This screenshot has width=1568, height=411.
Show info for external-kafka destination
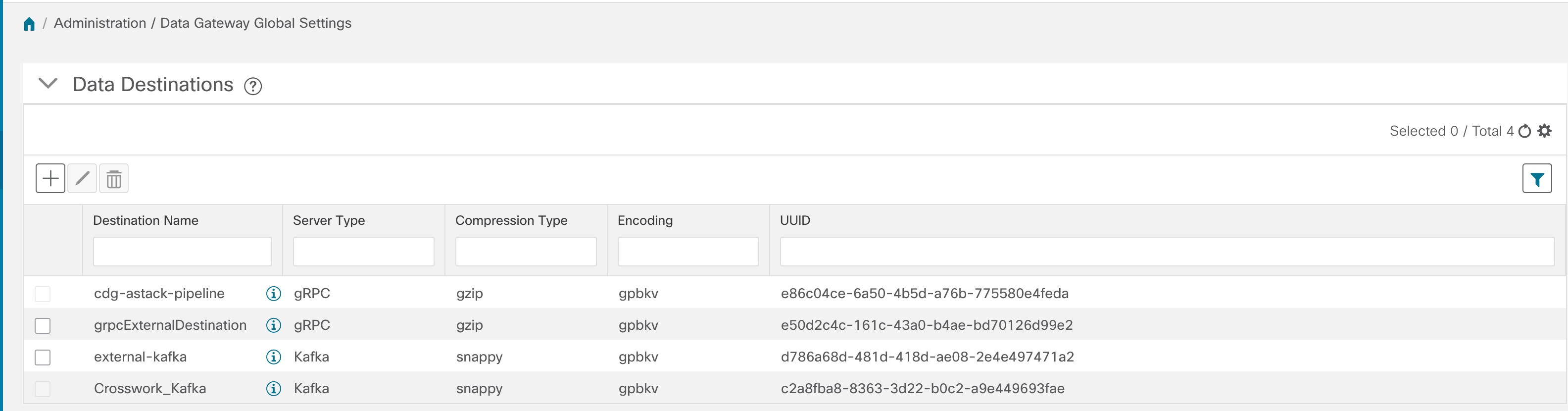[274, 357]
